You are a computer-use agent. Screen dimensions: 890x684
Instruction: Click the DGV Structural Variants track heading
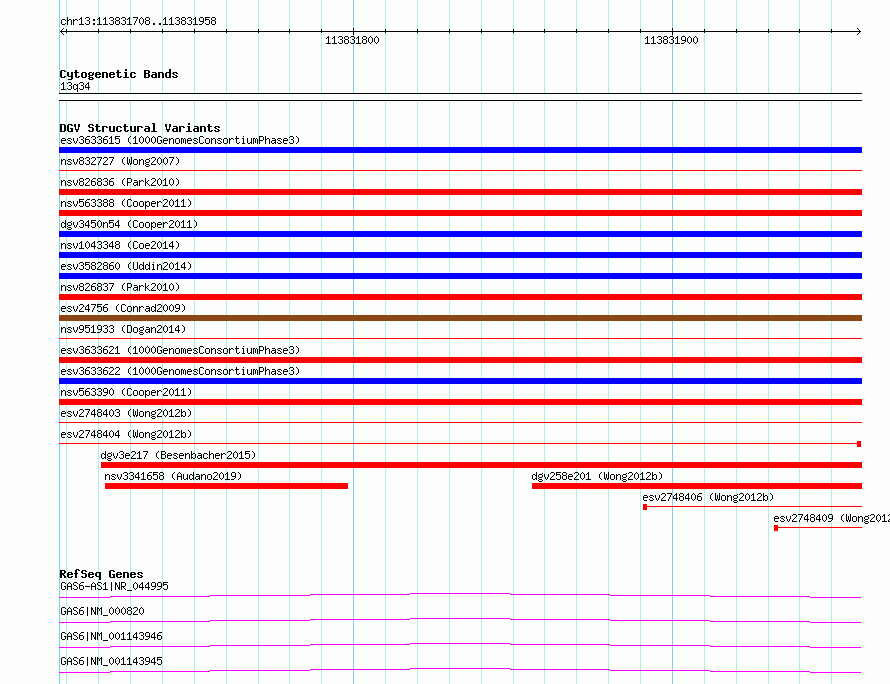(x=140, y=128)
